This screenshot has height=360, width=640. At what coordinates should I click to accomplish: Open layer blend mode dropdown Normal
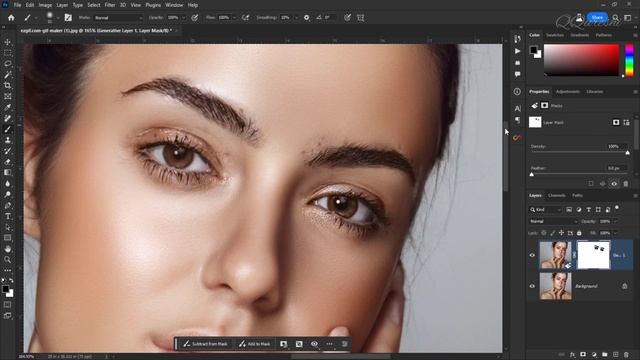click(553, 221)
